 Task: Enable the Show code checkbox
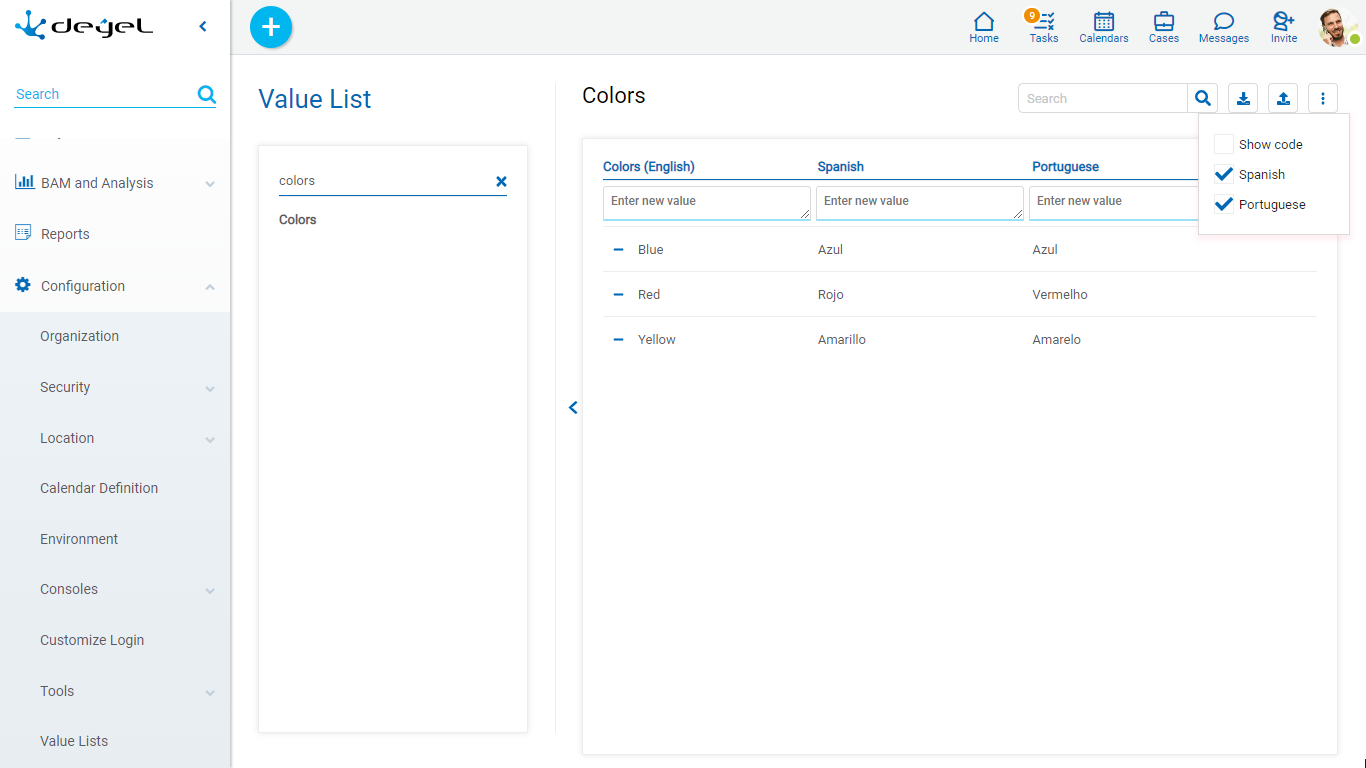coord(1223,144)
